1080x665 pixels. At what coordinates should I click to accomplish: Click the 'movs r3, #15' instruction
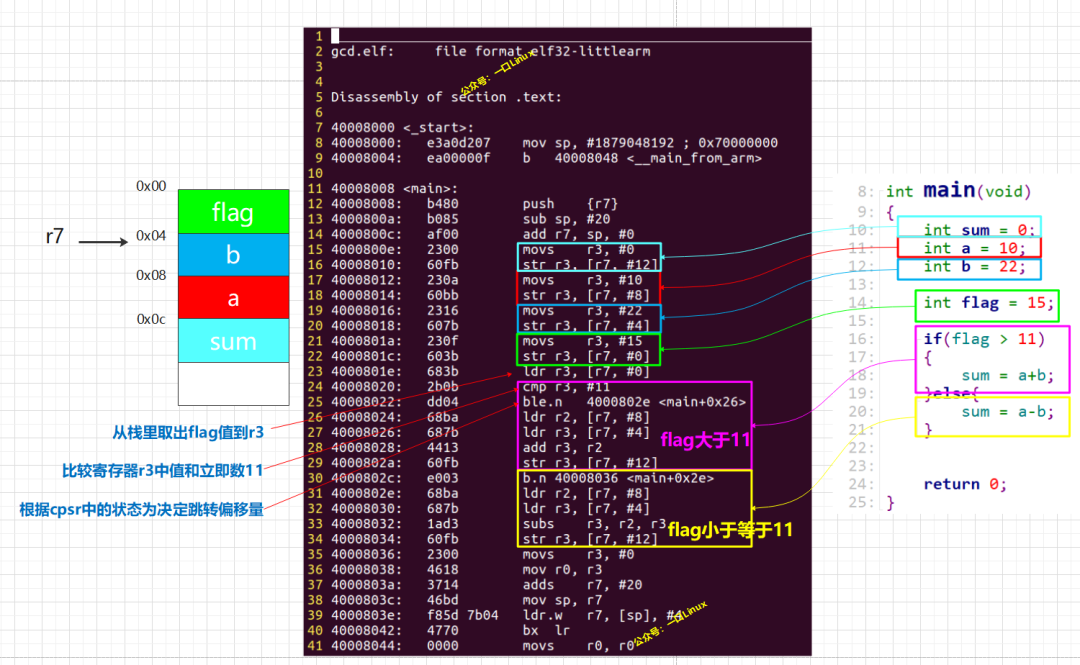[x=582, y=340]
